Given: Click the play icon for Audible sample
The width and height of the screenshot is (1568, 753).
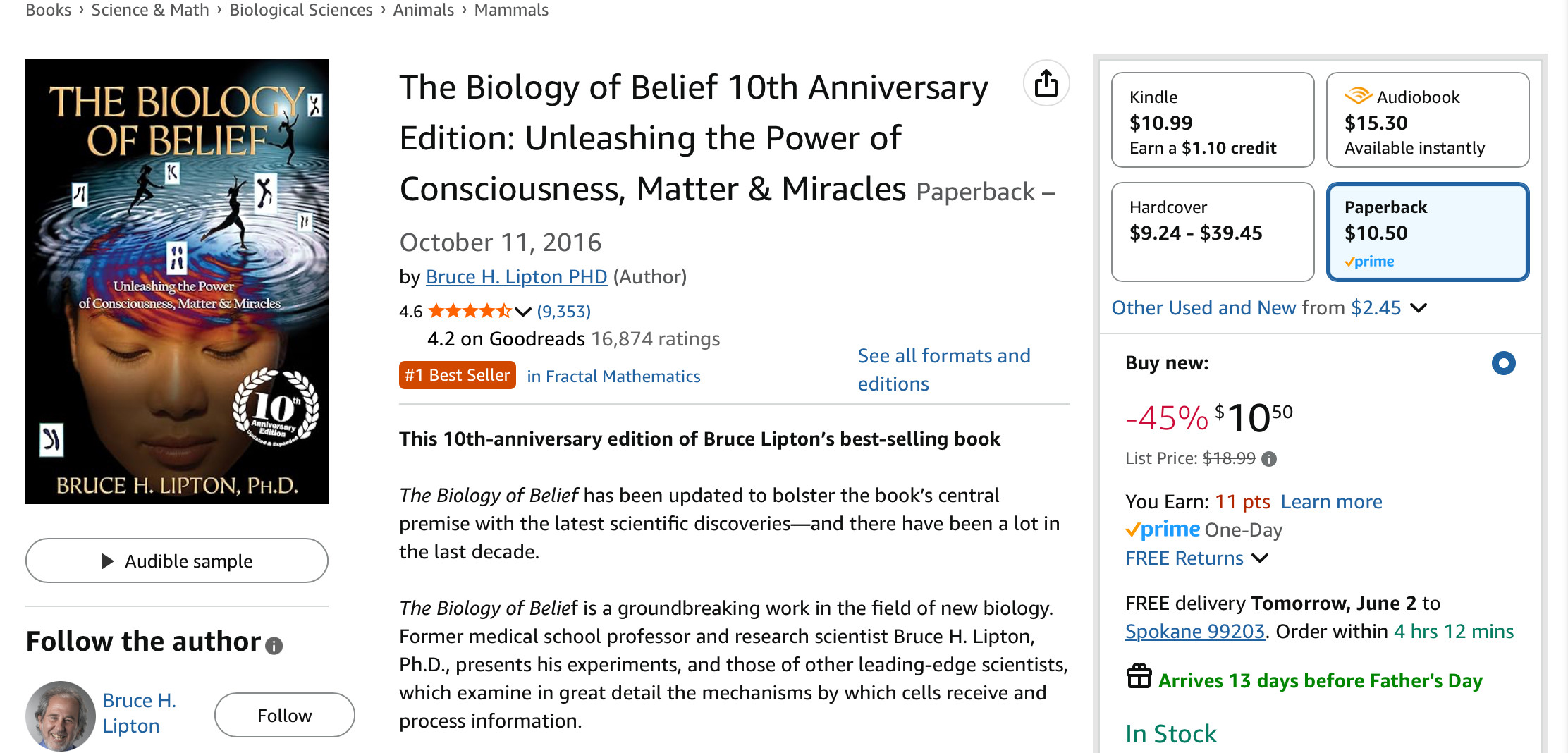Looking at the screenshot, I should 107,561.
